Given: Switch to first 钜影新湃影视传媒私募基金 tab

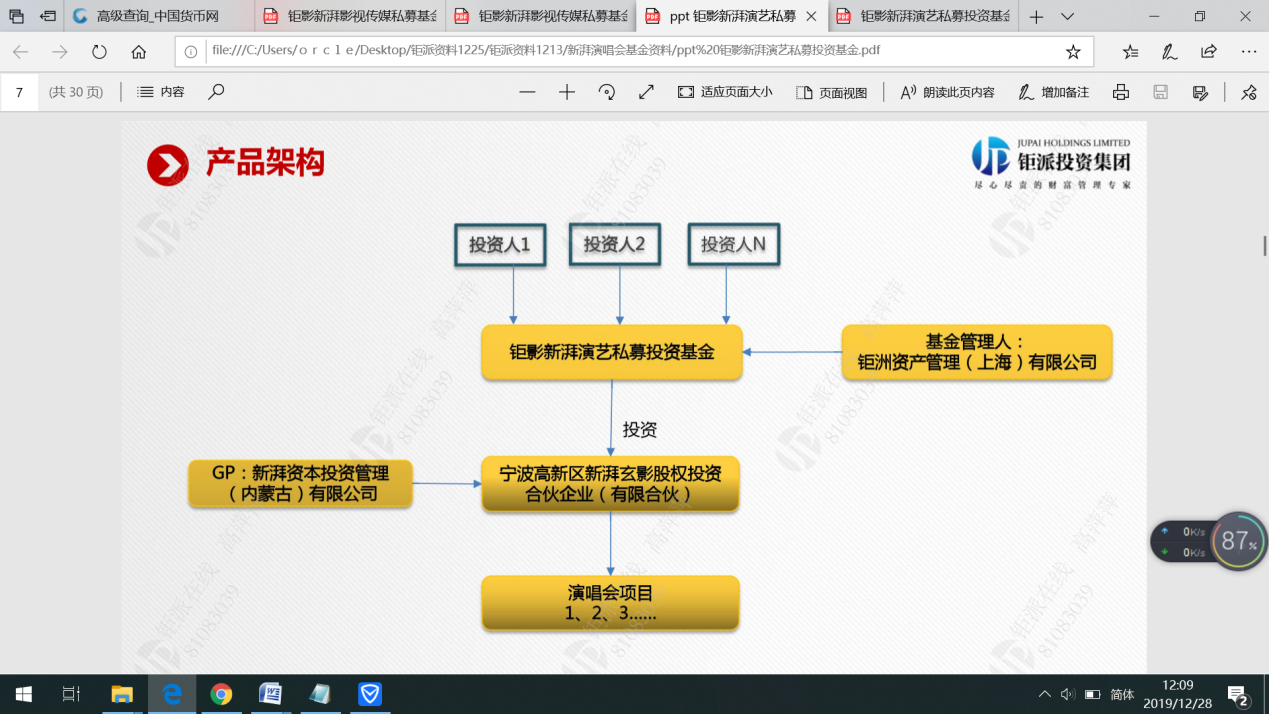Looking at the screenshot, I should coord(348,17).
